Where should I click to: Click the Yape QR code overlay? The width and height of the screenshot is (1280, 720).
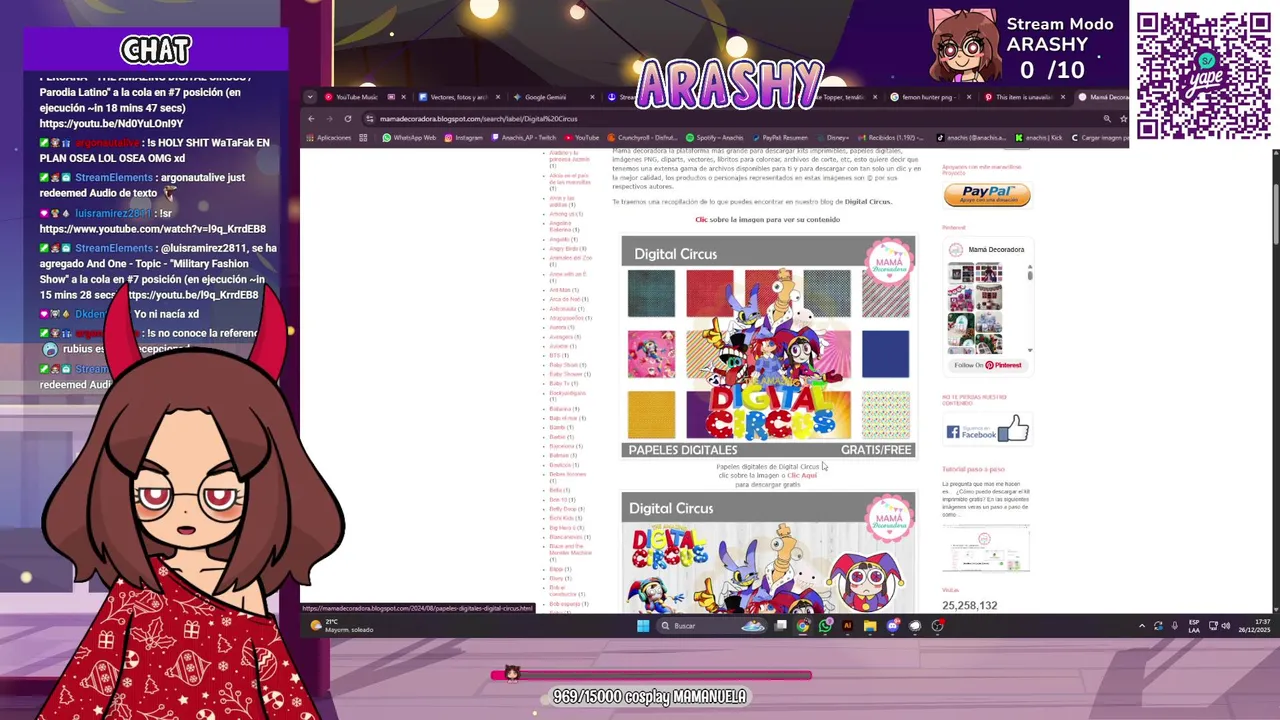point(1204,76)
